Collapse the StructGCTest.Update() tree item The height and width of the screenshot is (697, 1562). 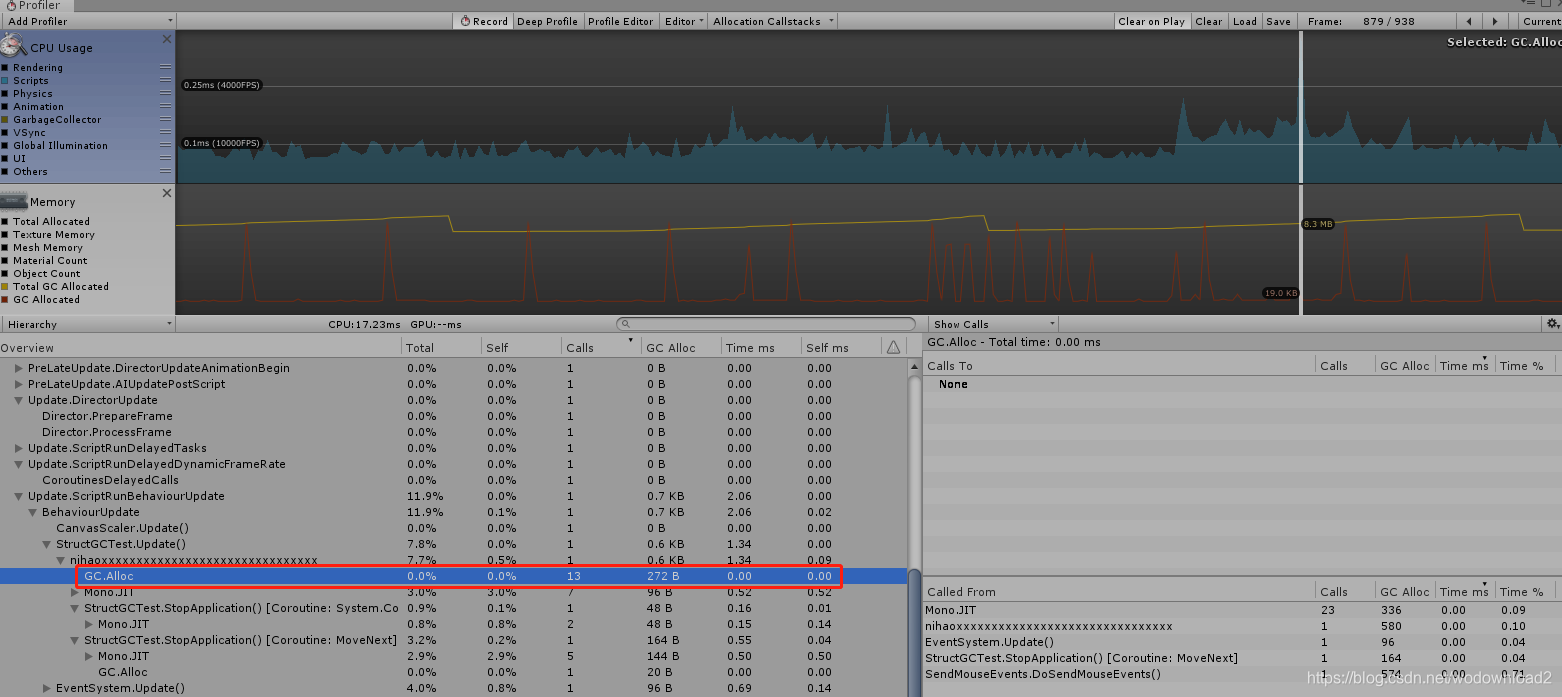tap(47, 544)
